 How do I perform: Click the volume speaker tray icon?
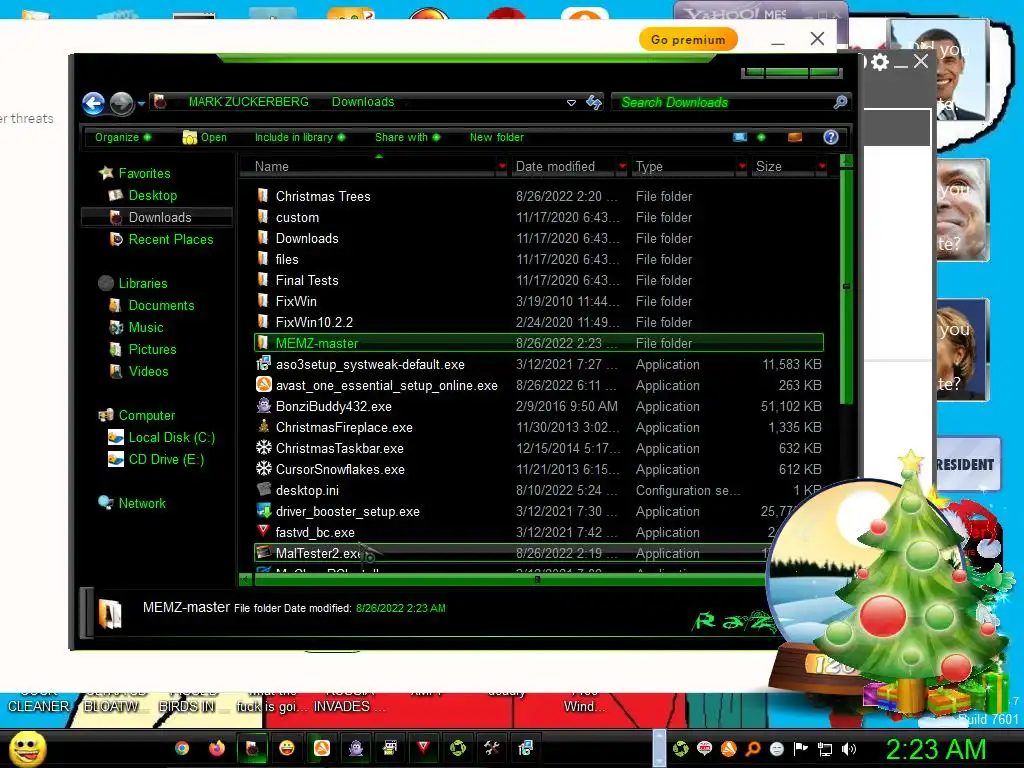click(x=849, y=748)
